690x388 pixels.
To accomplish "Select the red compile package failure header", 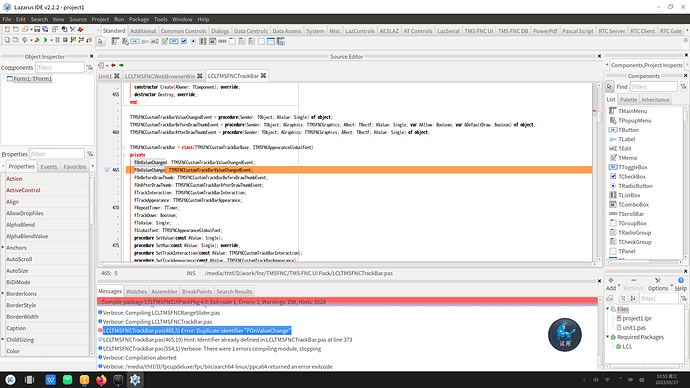I will pos(347,302).
